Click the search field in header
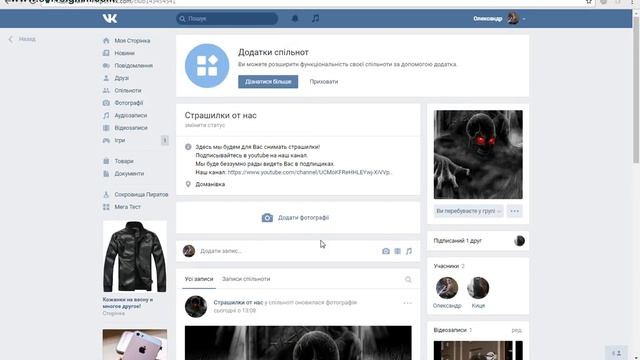The height and width of the screenshot is (360, 640). [227, 18]
